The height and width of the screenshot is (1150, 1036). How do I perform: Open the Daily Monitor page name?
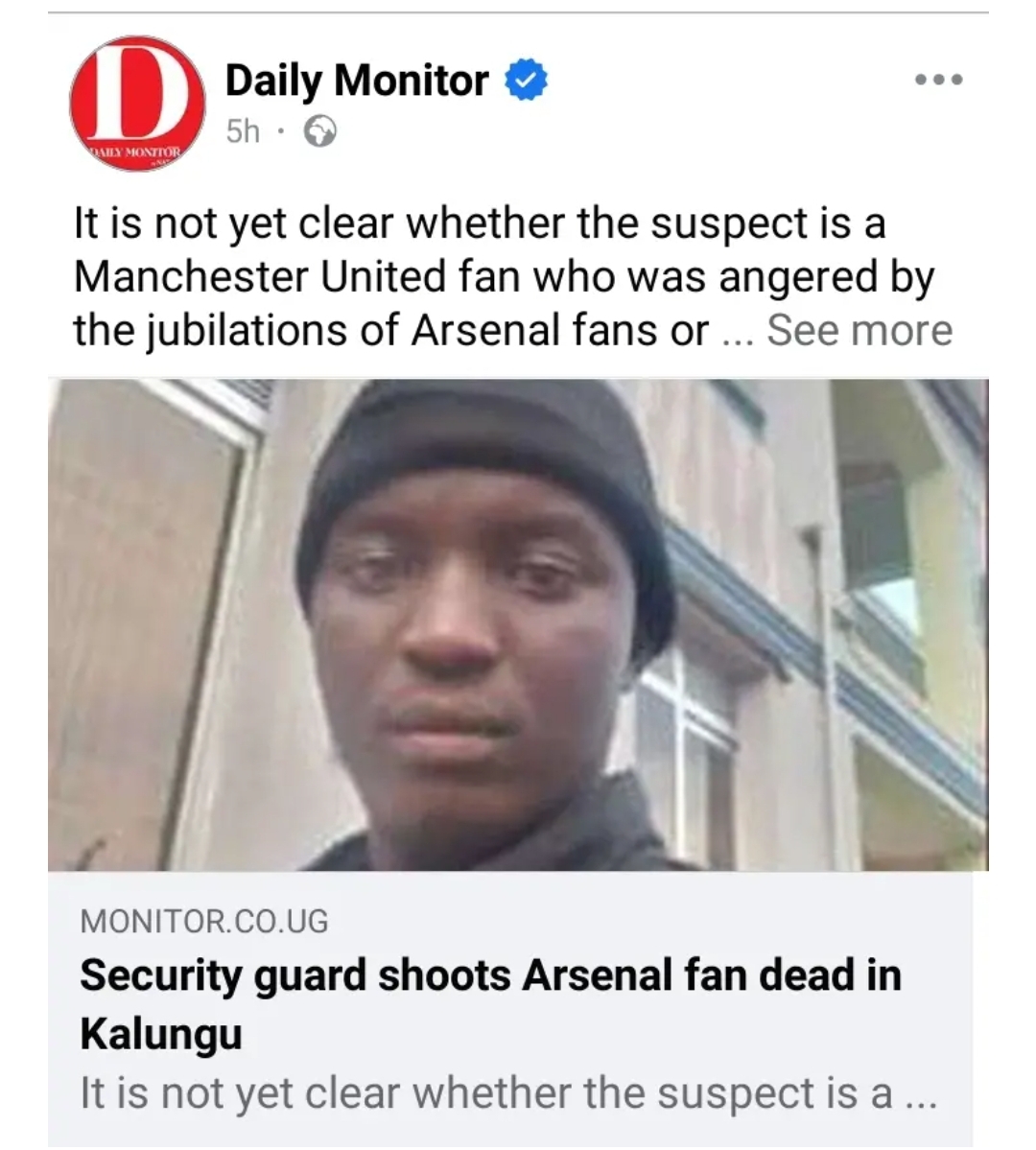click(x=357, y=81)
